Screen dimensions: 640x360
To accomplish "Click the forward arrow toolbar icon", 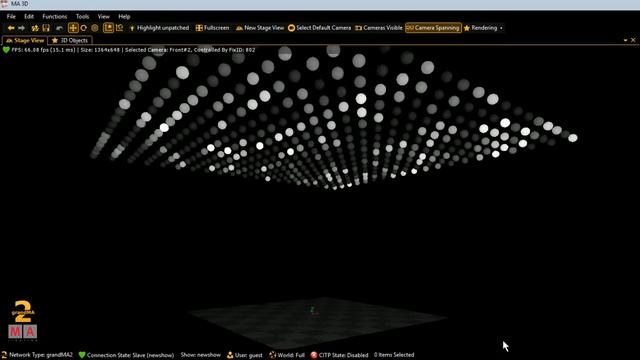I will [21, 28].
